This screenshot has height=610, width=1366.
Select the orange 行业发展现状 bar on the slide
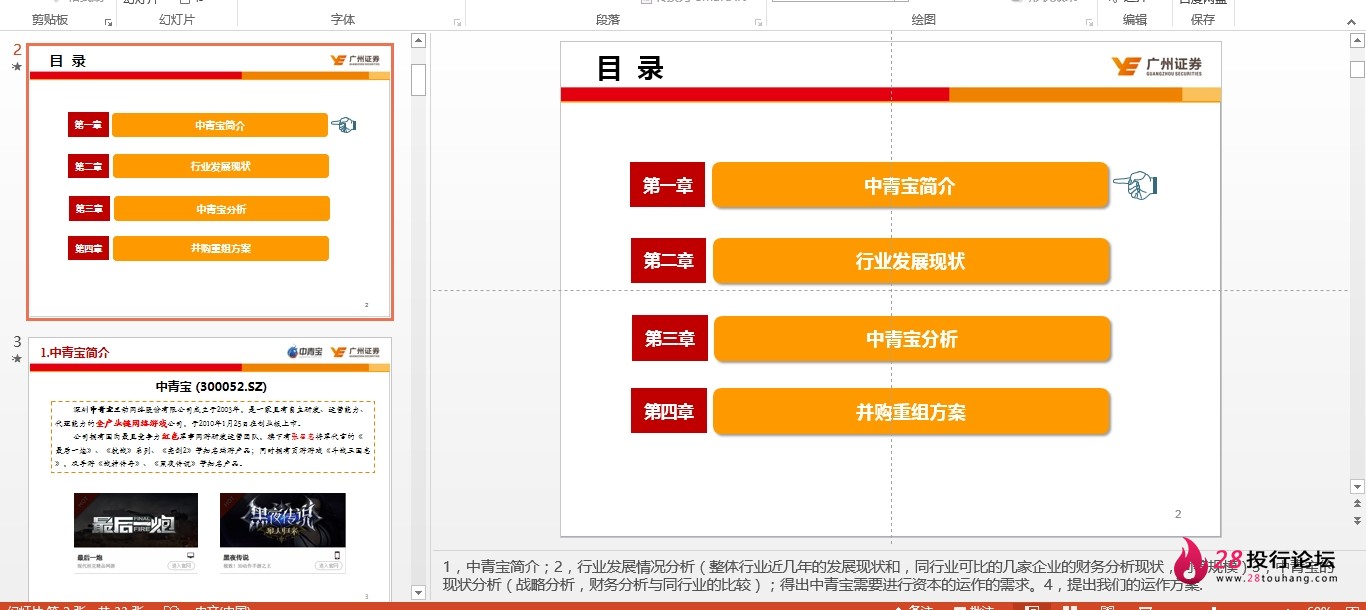coord(911,261)
